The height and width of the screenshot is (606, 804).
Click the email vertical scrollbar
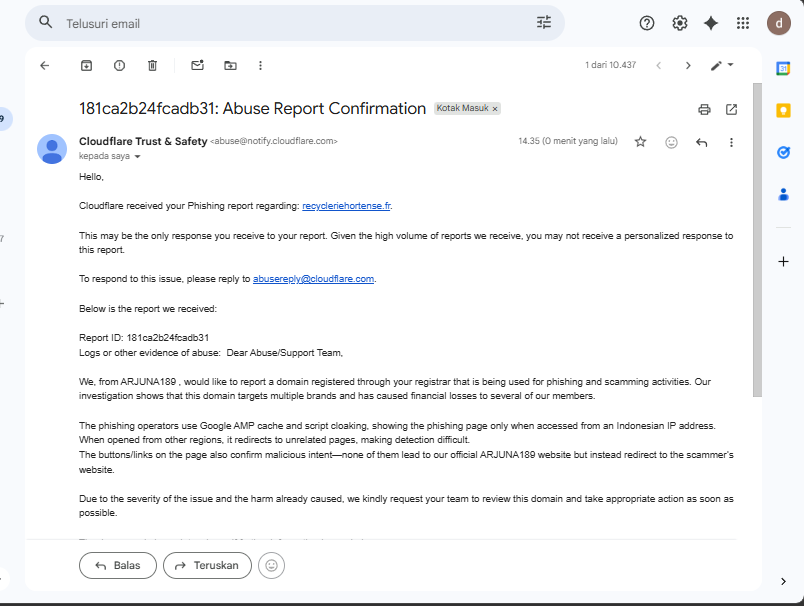[757, 239]
